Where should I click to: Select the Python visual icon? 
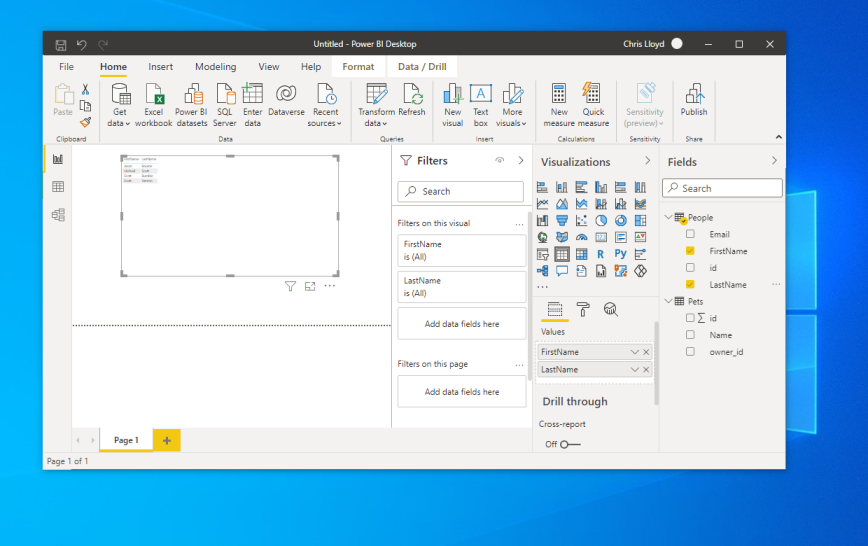coord(621,254)
